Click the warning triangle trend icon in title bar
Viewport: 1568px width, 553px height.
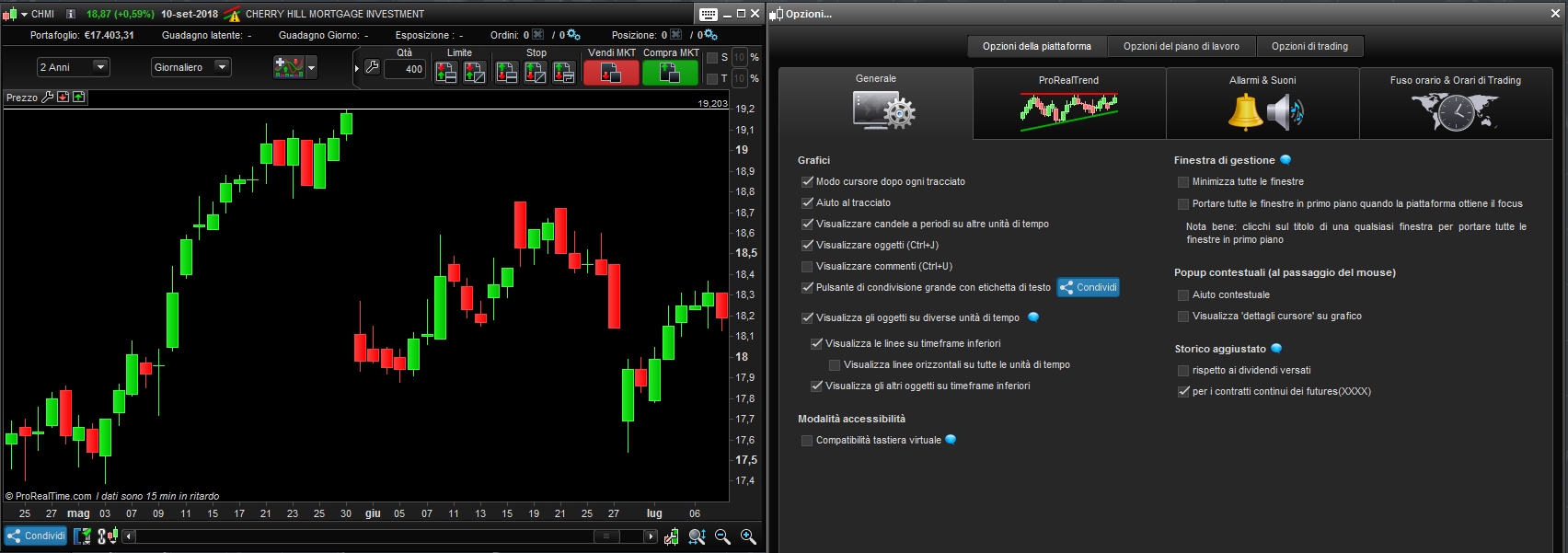(x=232, y=14)
